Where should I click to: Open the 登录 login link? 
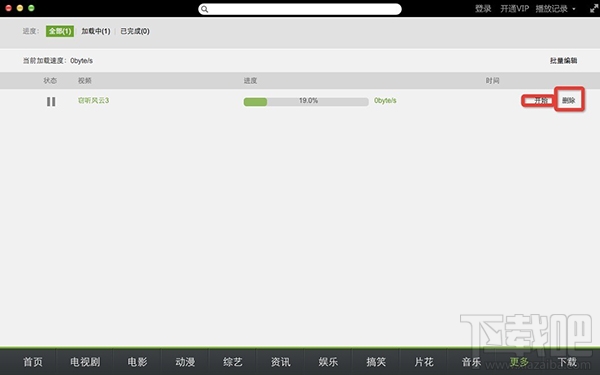coord(483,8)
